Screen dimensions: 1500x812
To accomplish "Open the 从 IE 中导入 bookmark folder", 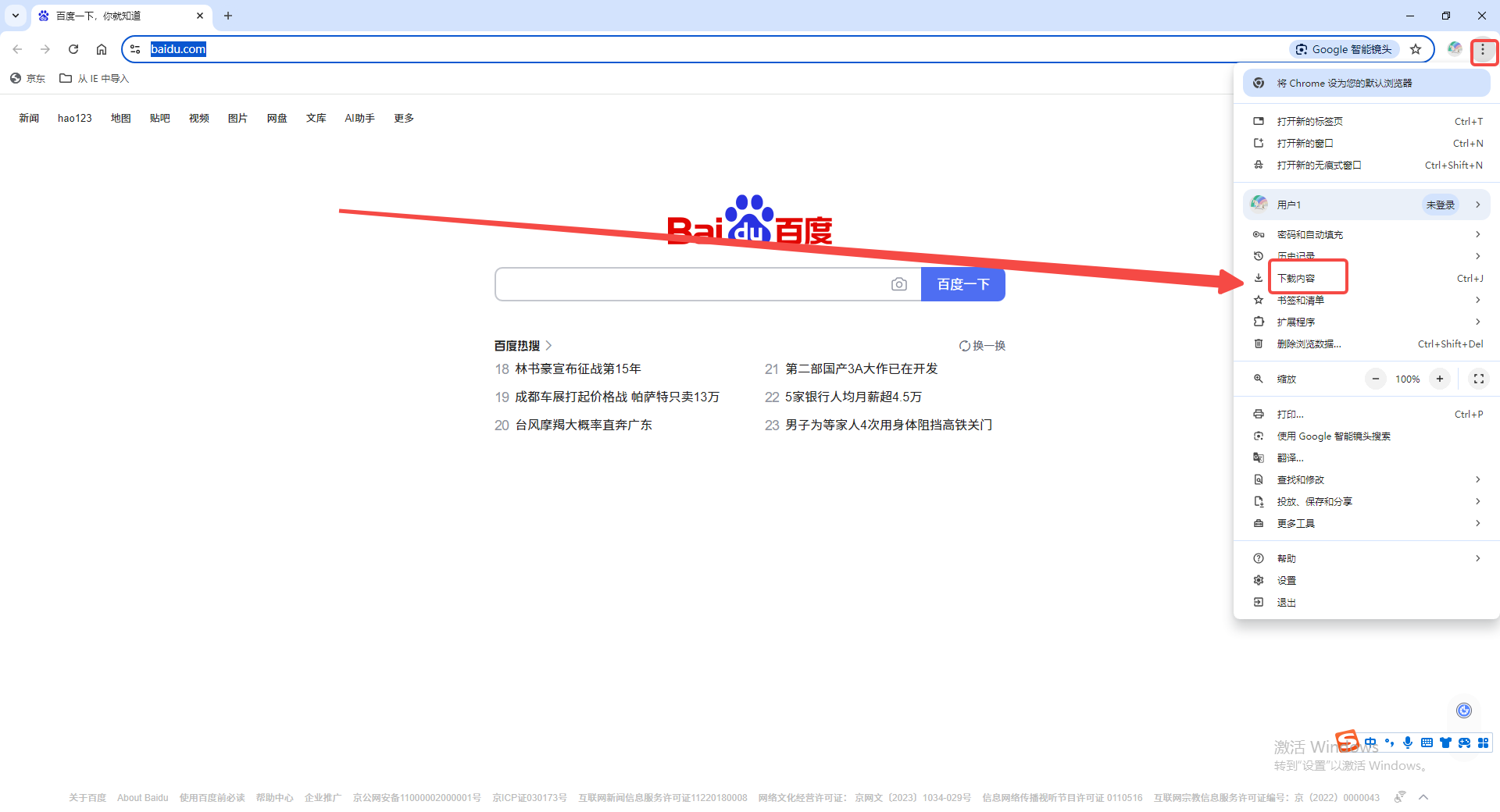I will [94, 78].
